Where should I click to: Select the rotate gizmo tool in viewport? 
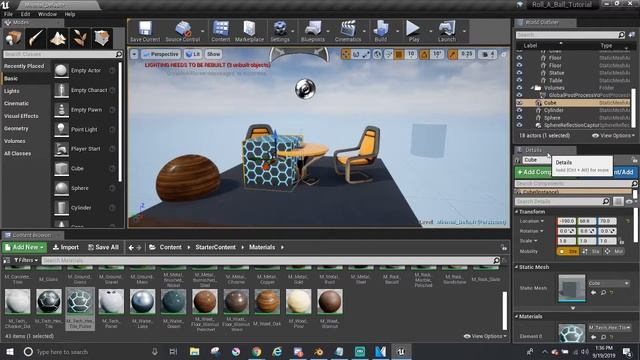point(356,54)
